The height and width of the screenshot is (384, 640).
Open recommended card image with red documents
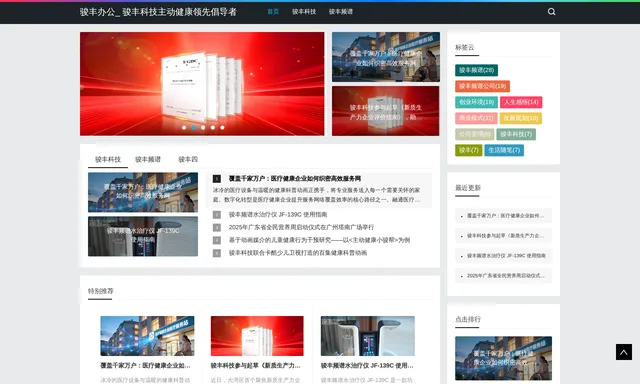click(x=257, y=336)
